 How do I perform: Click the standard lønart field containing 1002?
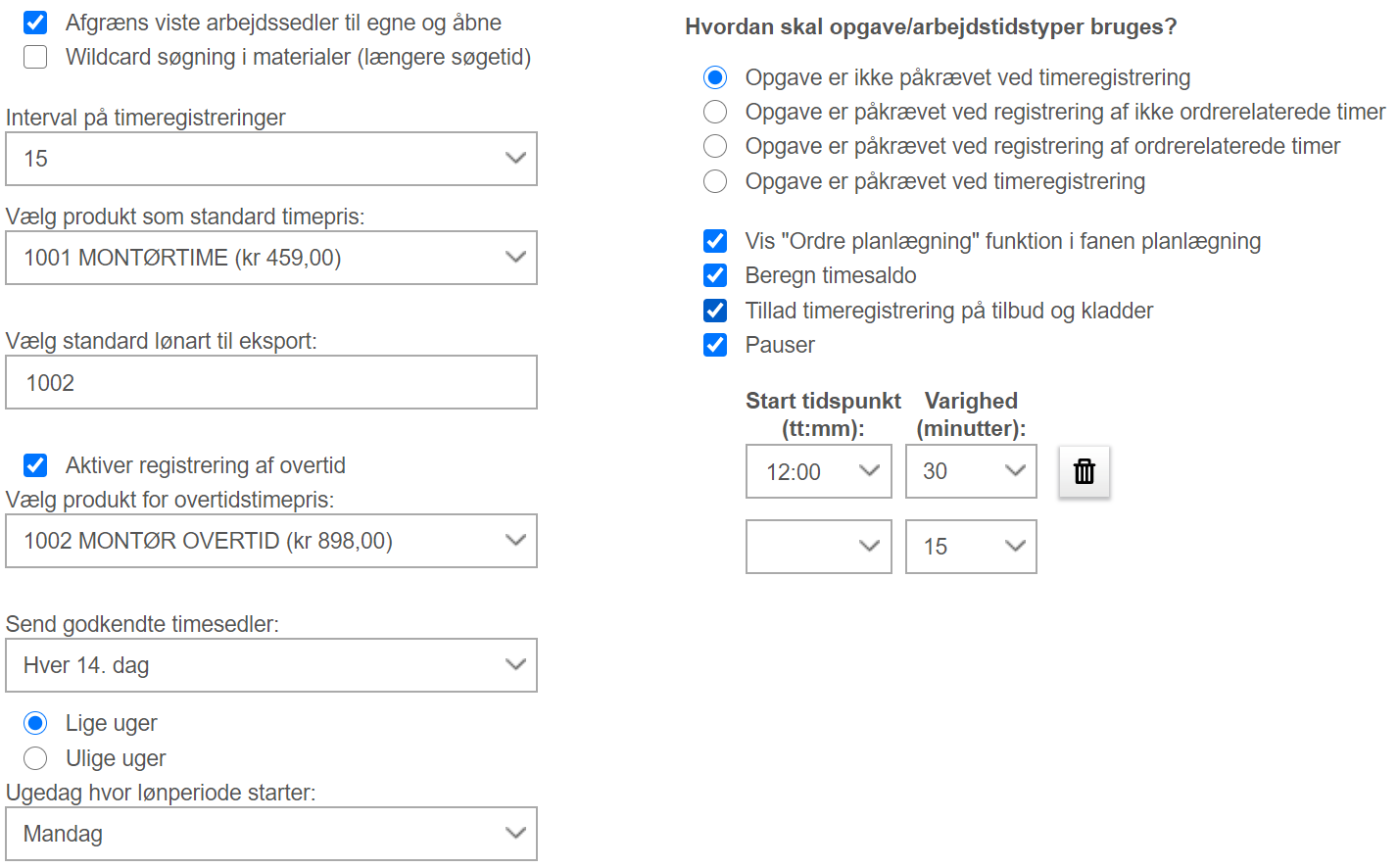(271, 382)
